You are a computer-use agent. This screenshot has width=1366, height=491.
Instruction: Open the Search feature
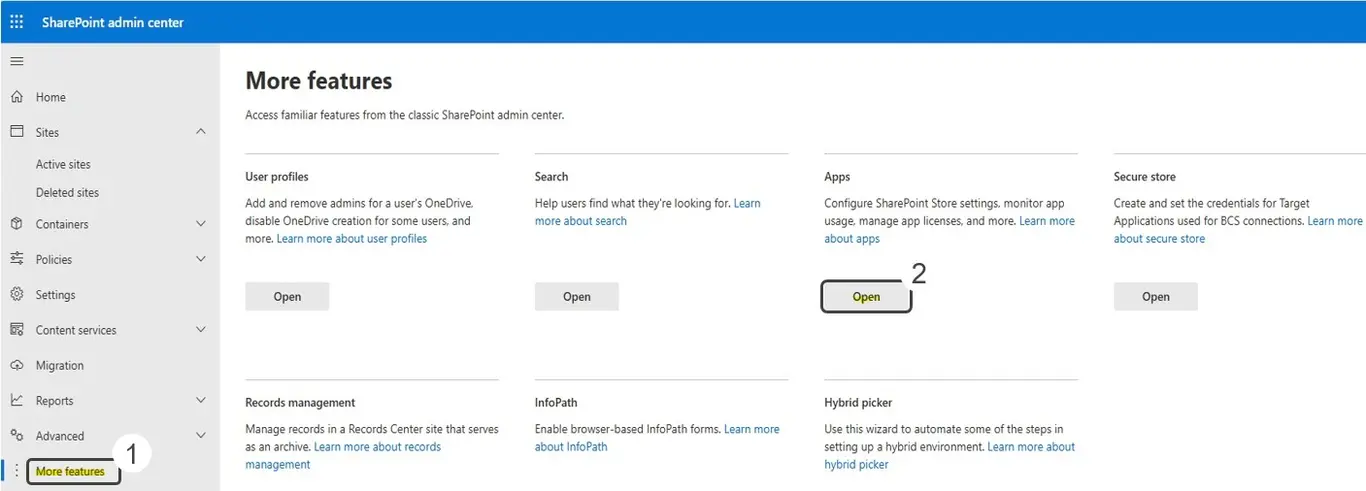[577, 296]
